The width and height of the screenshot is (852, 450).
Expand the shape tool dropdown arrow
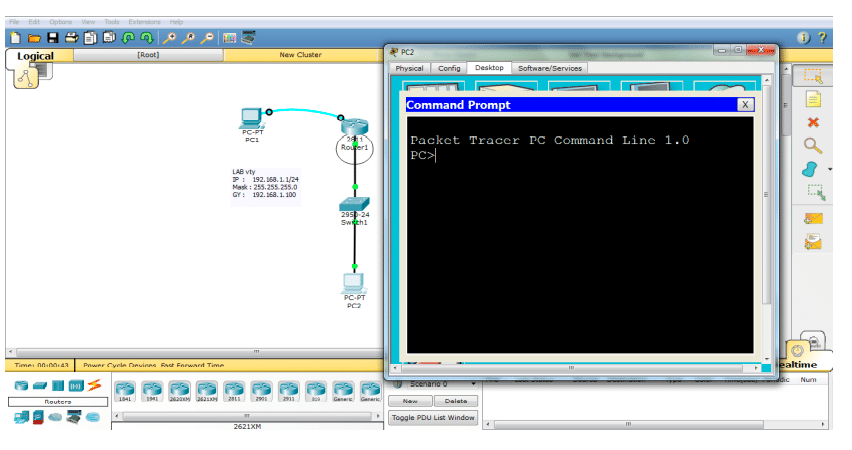point(830,170)
